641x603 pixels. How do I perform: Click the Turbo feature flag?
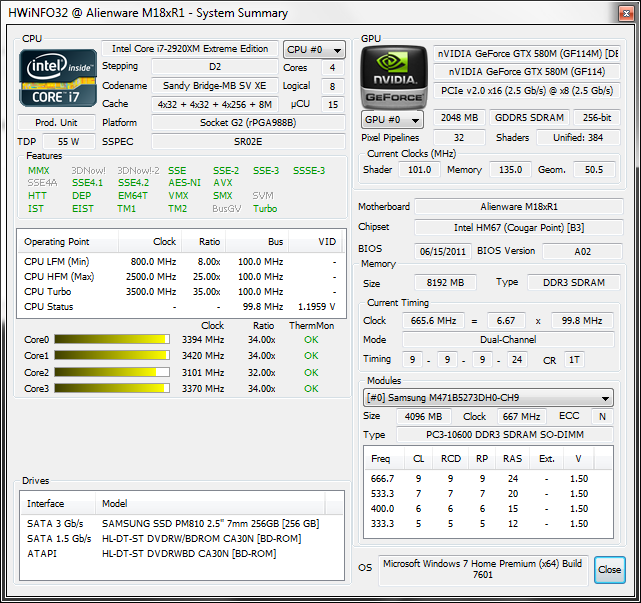(x=265, y=209)
